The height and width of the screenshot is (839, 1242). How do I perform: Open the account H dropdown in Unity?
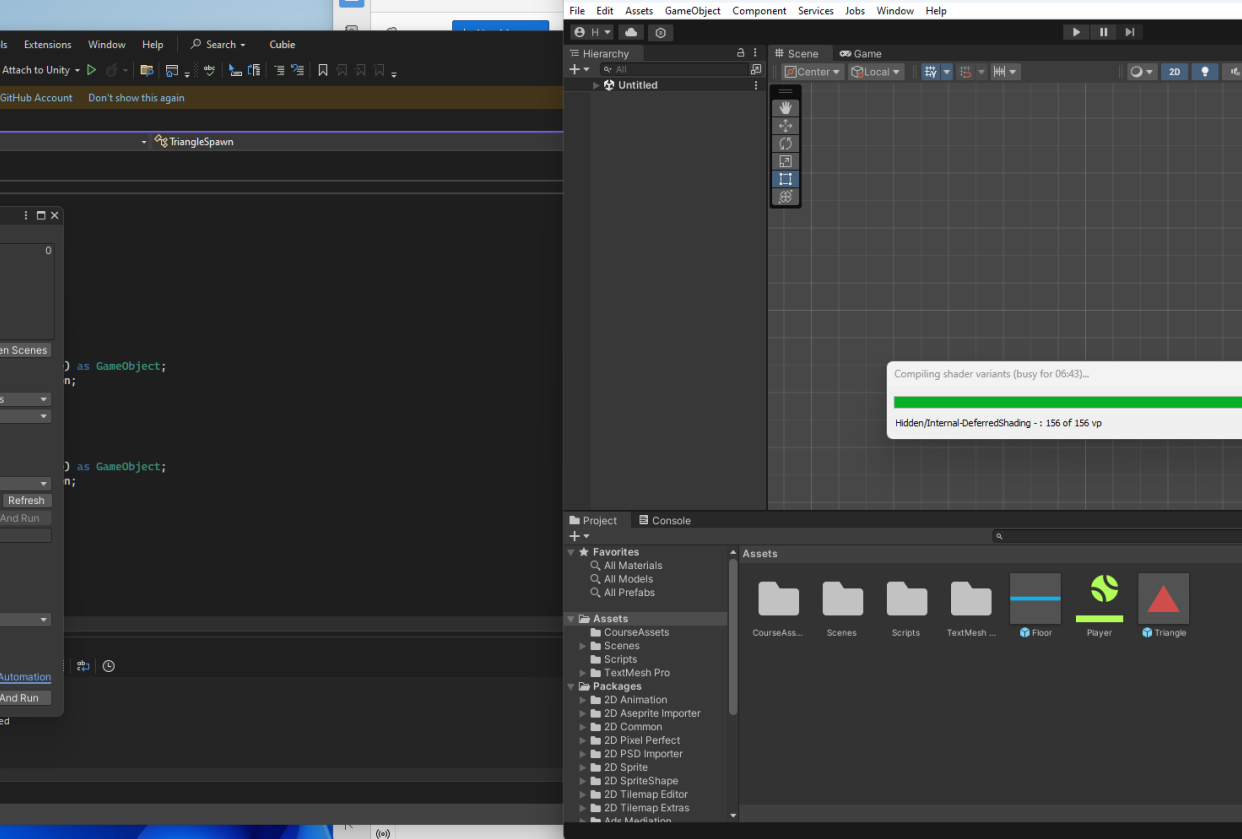(592, 32)
